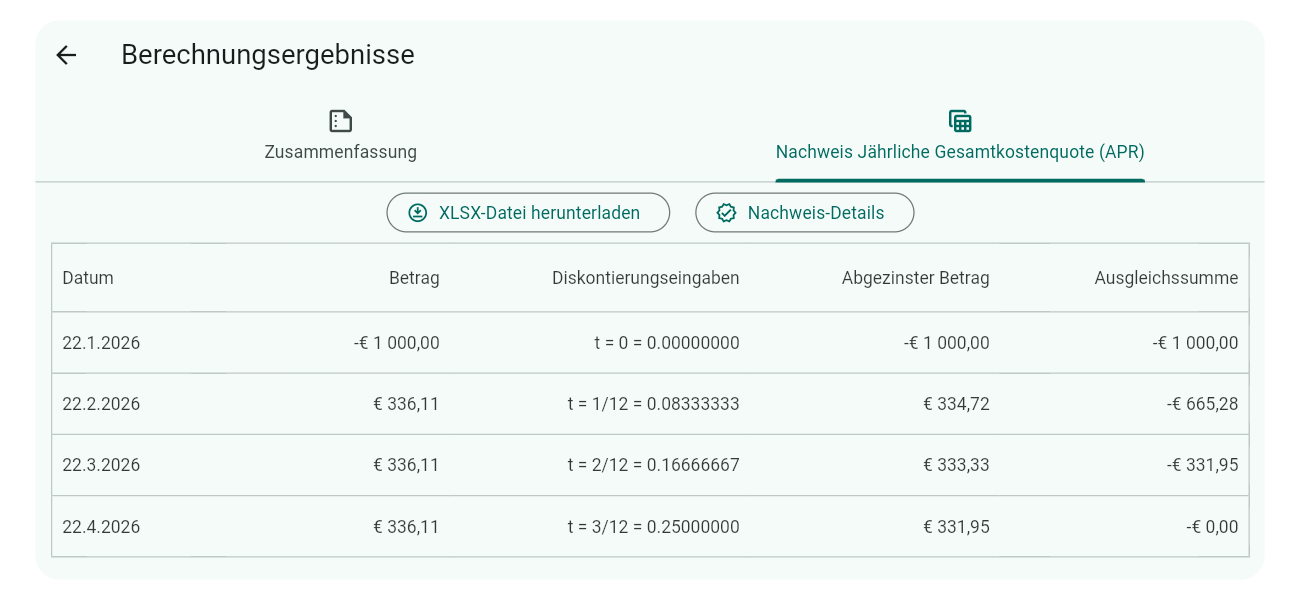Select the document icon above Zusammenfassung
This screenshot has height=600, width=1300.
pyautogui.click(x=340, y=120)
